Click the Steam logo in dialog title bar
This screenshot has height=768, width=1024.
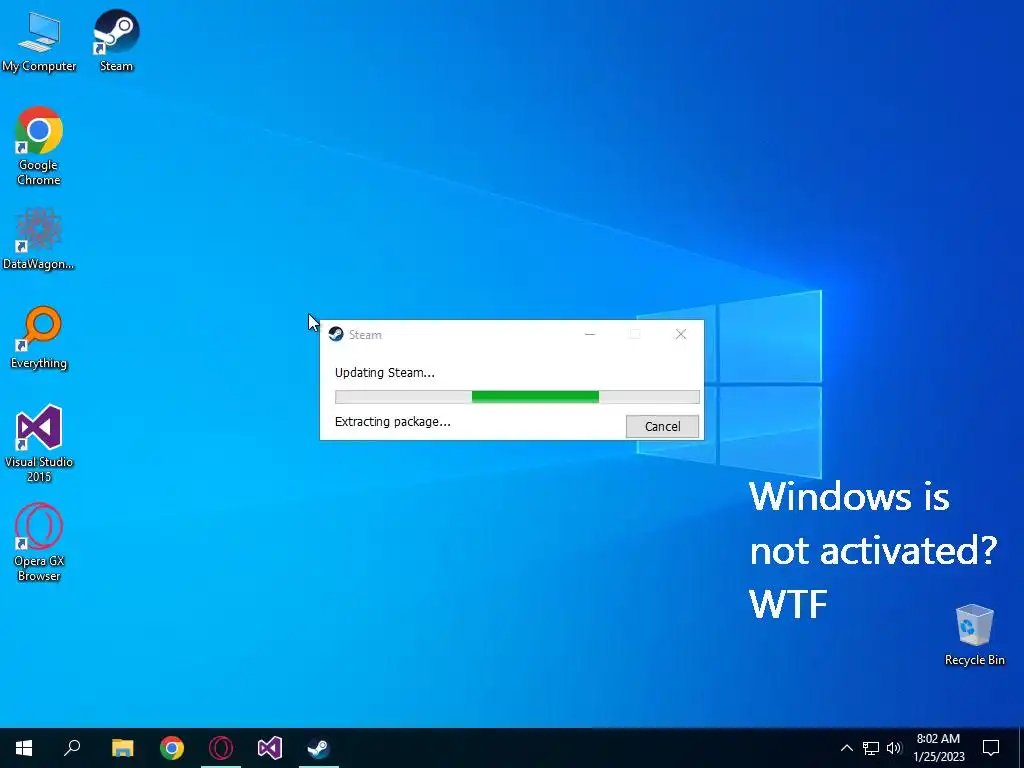[336, 334]
